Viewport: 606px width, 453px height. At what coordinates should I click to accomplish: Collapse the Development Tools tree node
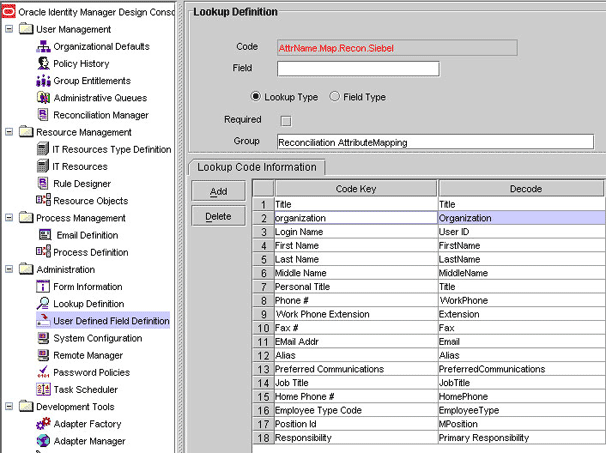pos(9,406)
